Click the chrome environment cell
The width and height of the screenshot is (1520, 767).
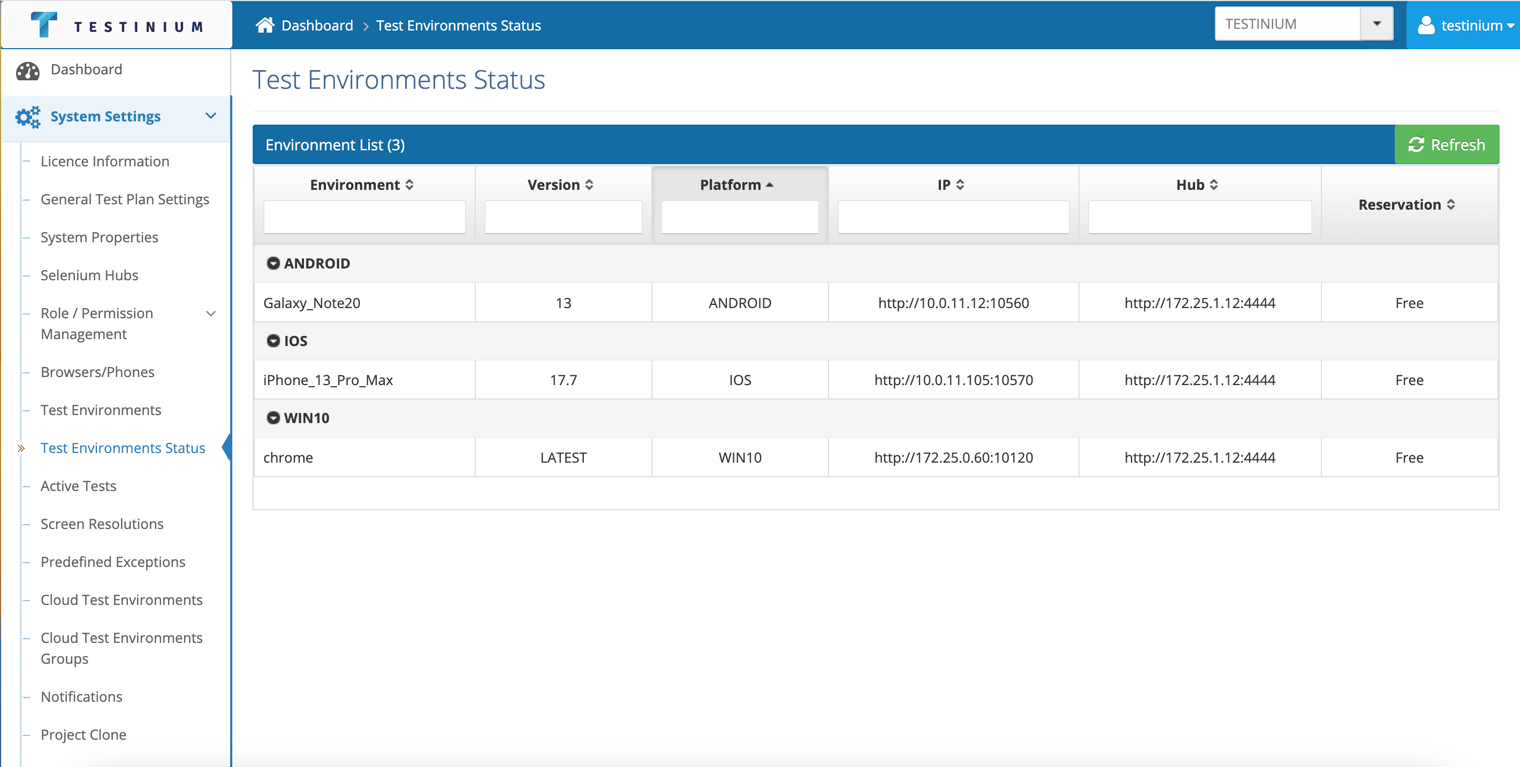tap(364, 457)
